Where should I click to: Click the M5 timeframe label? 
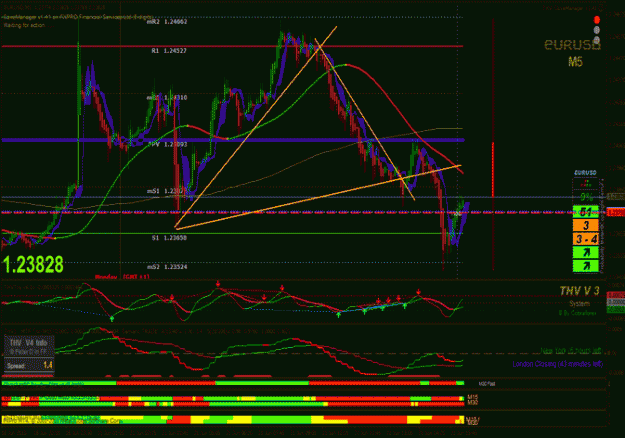[575, 62]
